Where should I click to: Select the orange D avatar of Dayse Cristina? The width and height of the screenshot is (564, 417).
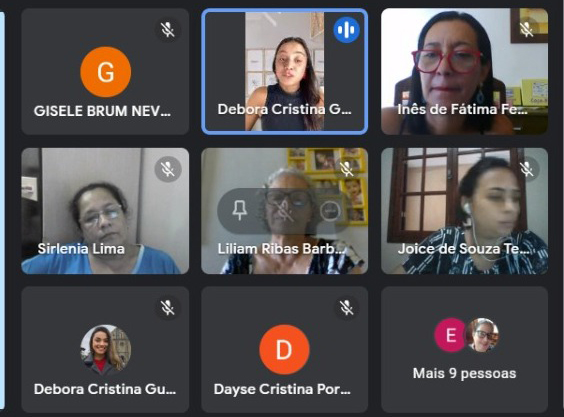click(284, 350)
